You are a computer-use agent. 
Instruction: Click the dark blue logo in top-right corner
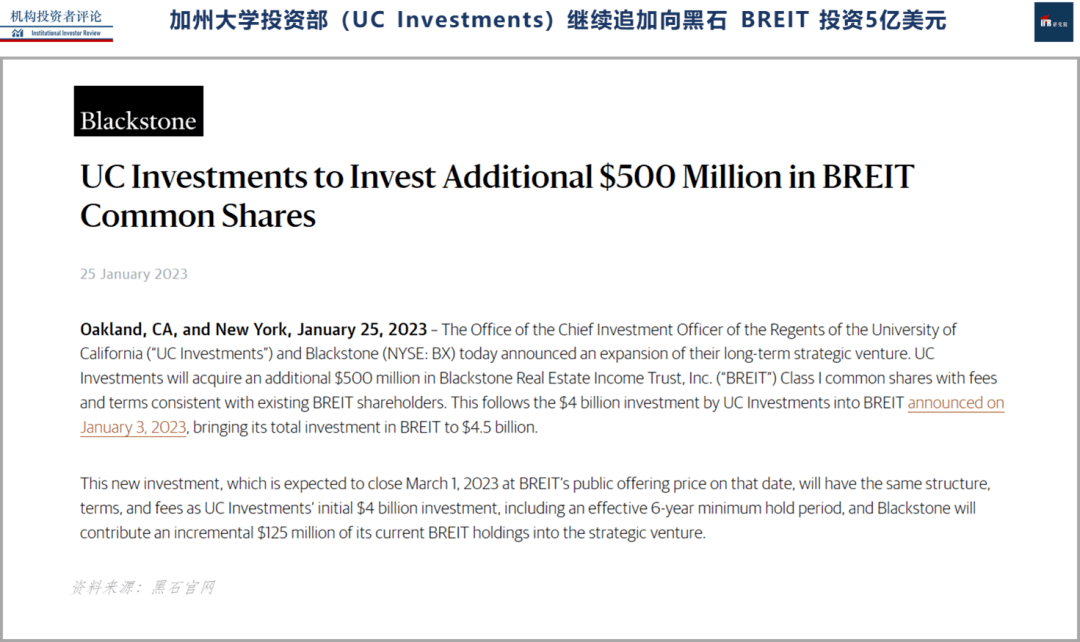click(x=1053, y=22)
